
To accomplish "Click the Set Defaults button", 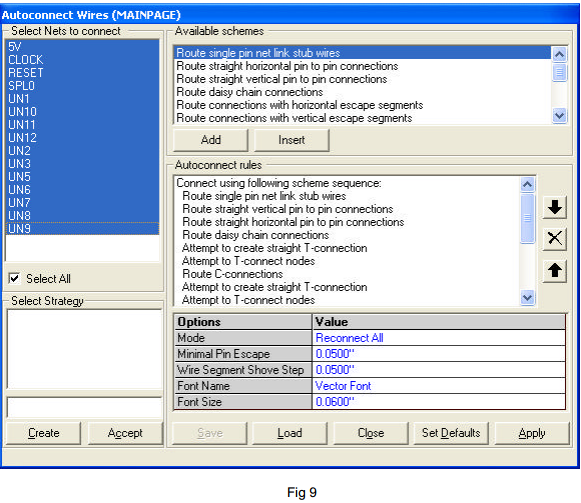I will point(451,433).
